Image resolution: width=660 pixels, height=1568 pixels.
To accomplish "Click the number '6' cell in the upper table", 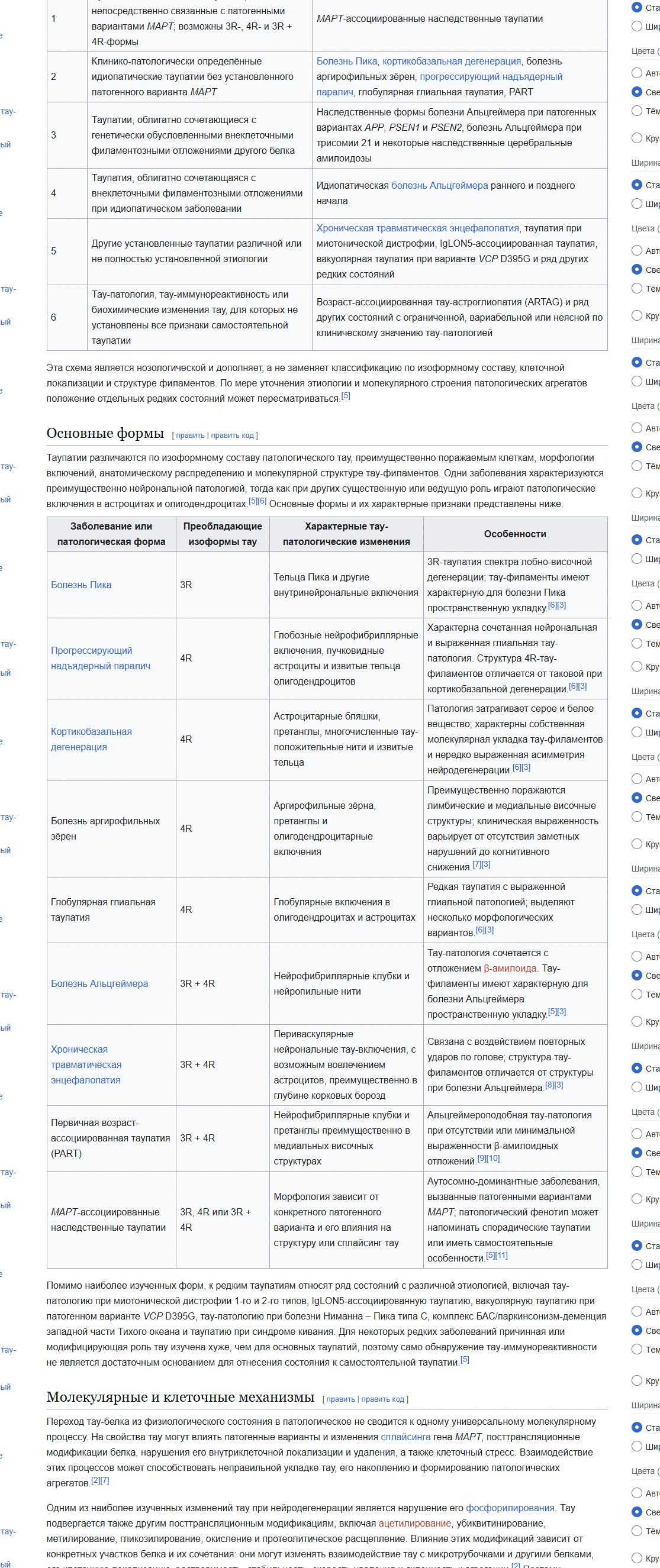I will click(67, 318).
